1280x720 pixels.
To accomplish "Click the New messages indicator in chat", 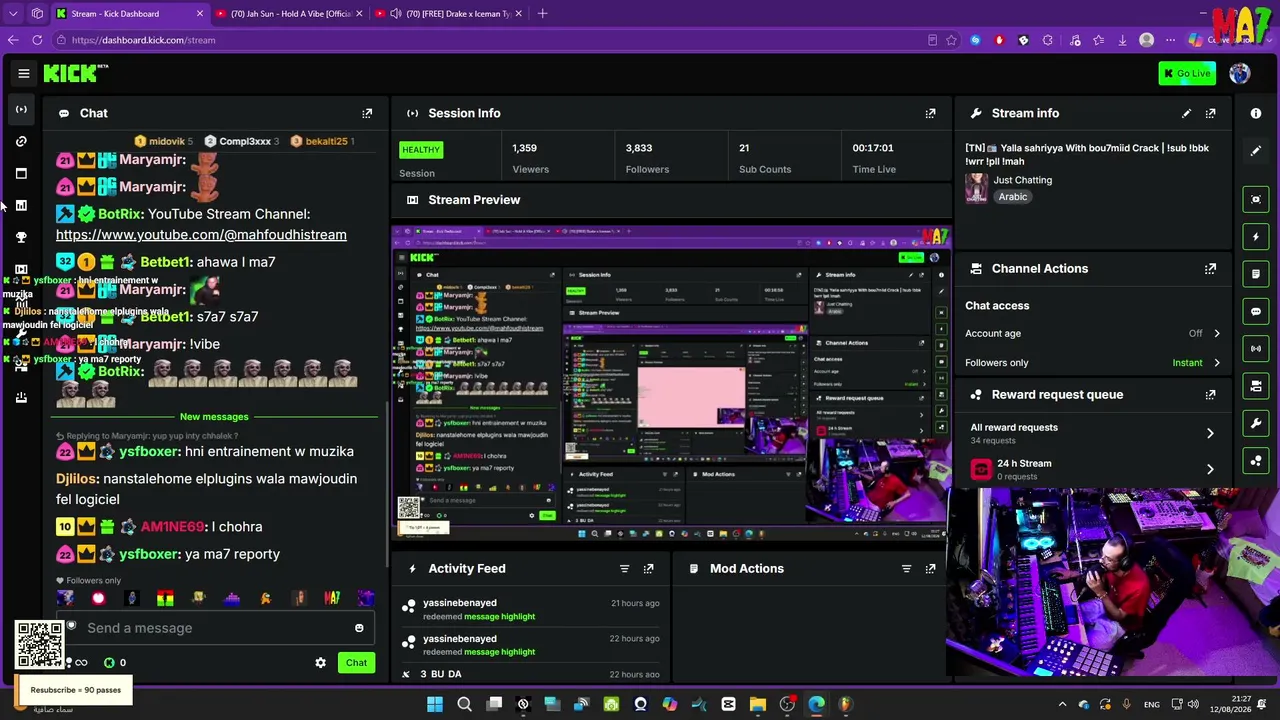I will pyautogui.click(x=214, y=416).
